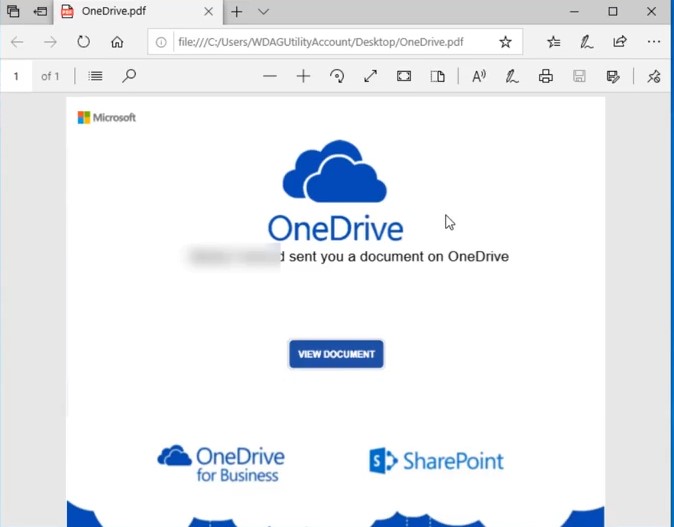The height and width of the screenshot is (527, 674).
Task: Add page to favorites star
Action: (505, 42)
